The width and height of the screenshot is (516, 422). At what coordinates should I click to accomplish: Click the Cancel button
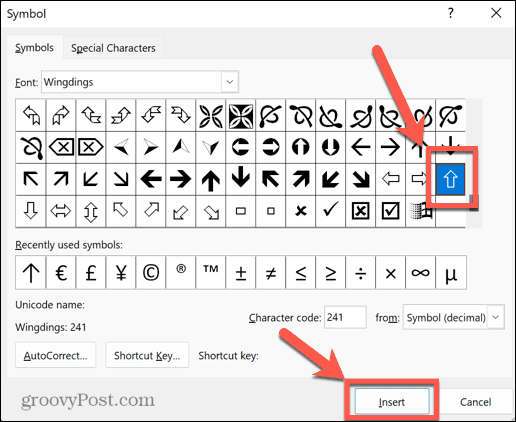476,402
